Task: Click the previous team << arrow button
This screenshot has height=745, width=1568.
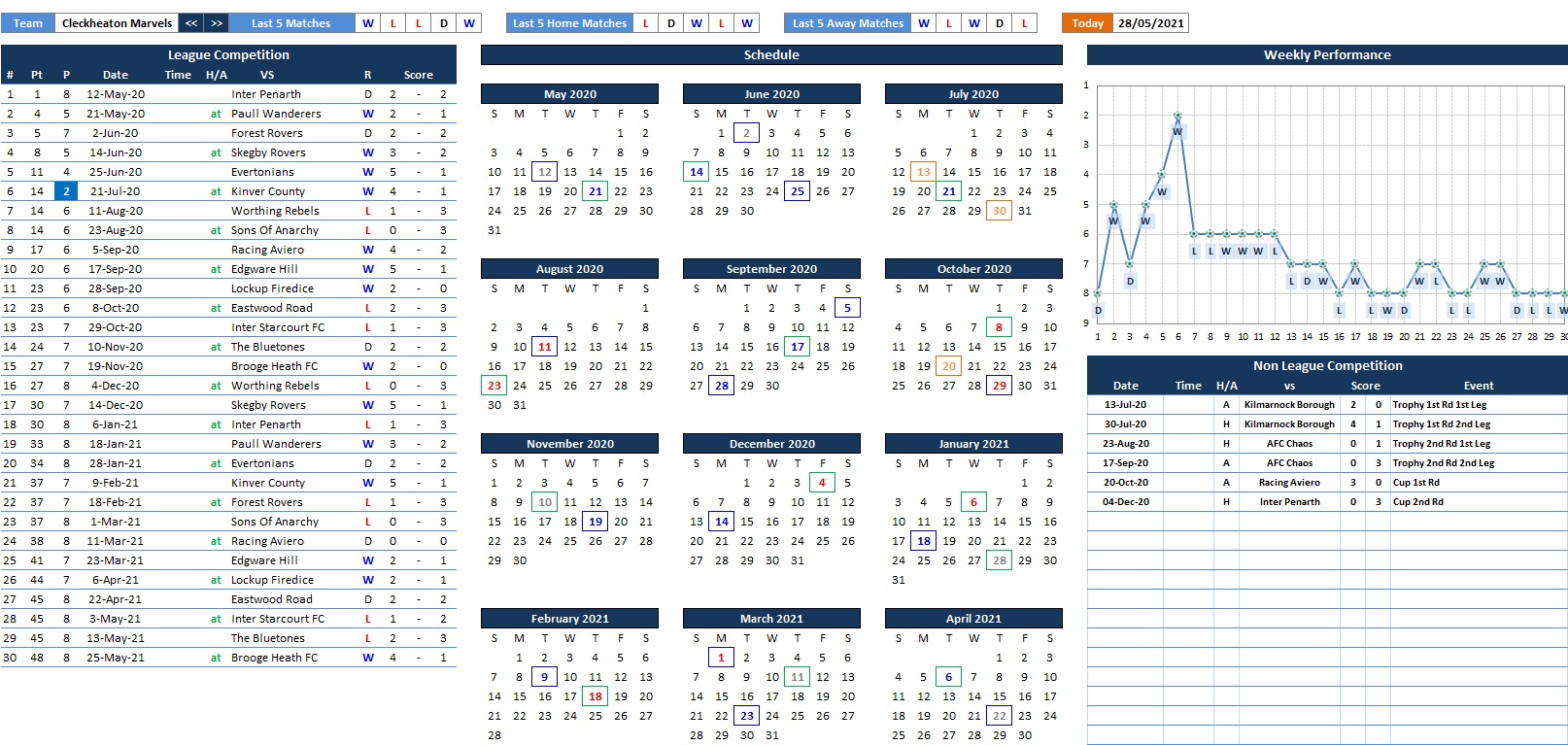Action: point(191,23)
